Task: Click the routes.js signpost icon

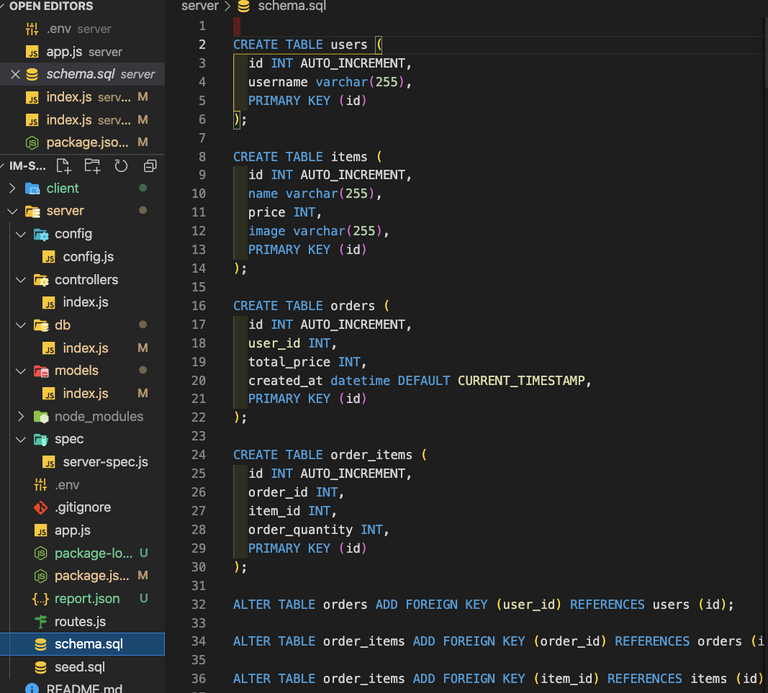Action: [41, 621]
